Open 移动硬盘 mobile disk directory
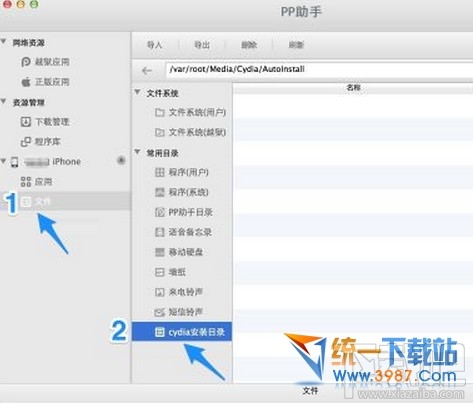The image size is (473, 404). 179,252
